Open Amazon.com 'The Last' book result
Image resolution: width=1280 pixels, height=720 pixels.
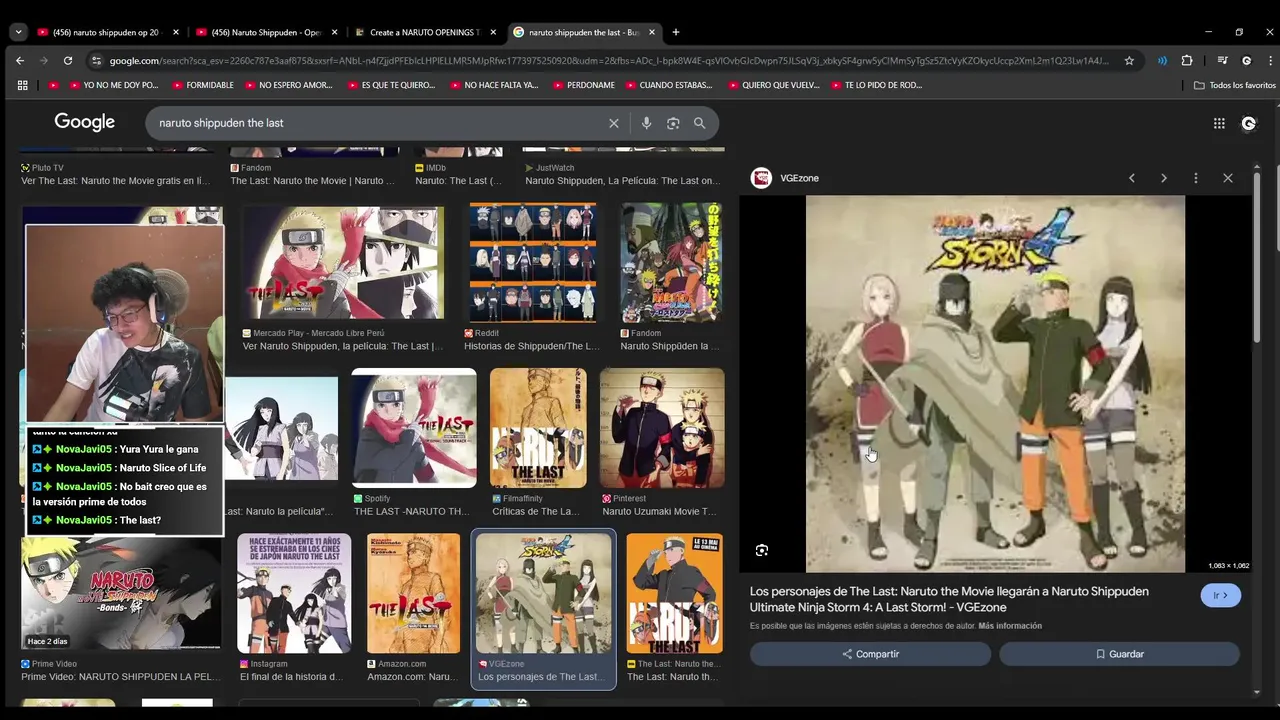414,593
